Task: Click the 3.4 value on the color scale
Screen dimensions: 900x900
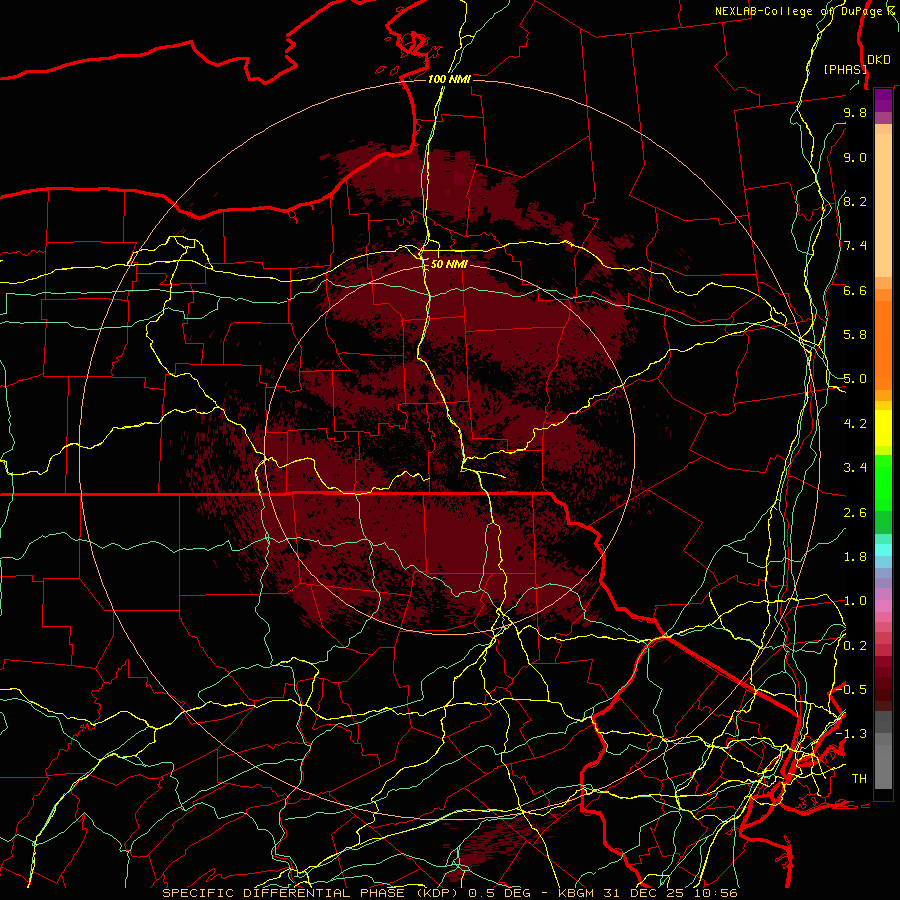Action: [855, 468]
